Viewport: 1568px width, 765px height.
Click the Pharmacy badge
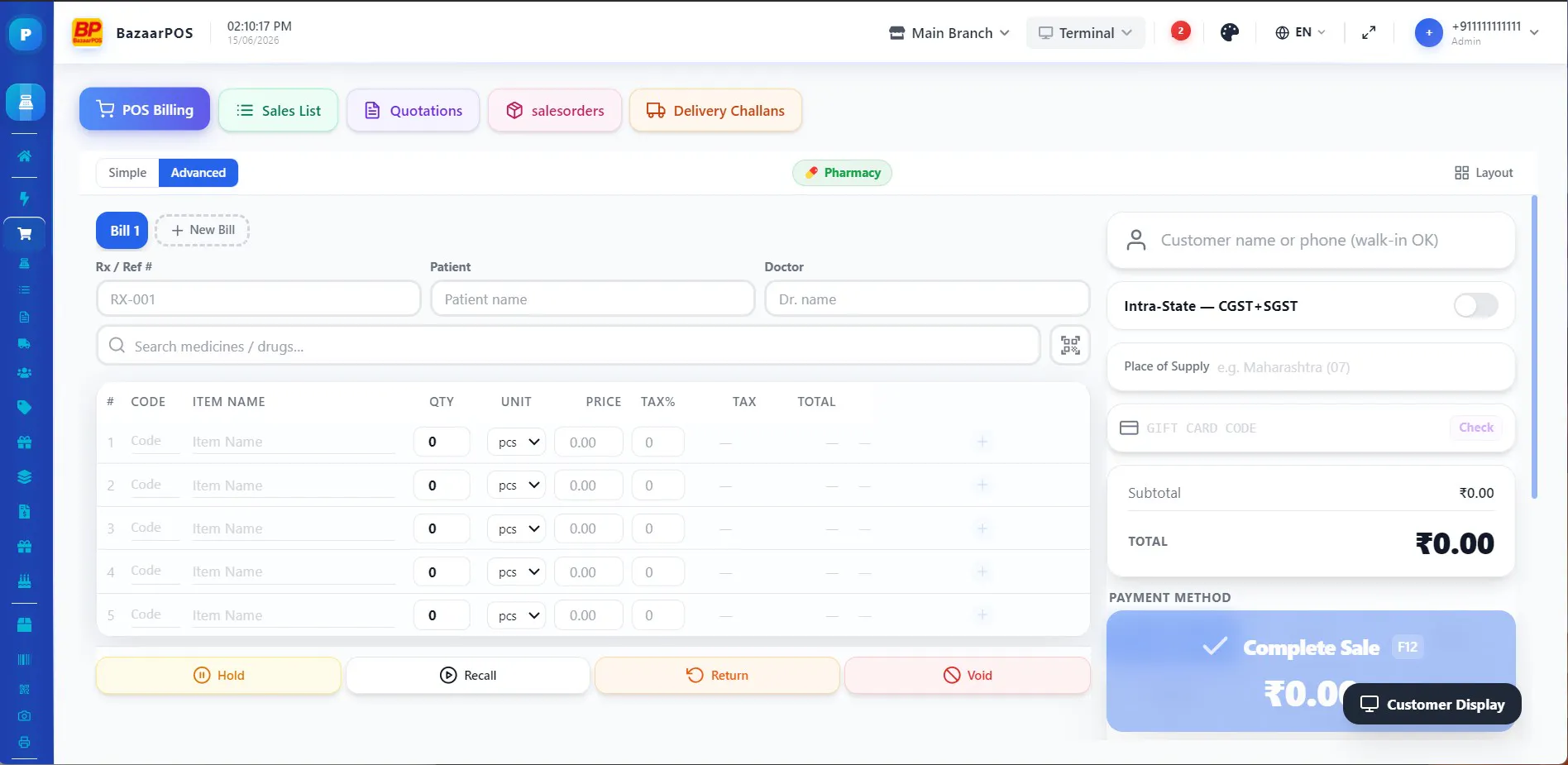843,173
